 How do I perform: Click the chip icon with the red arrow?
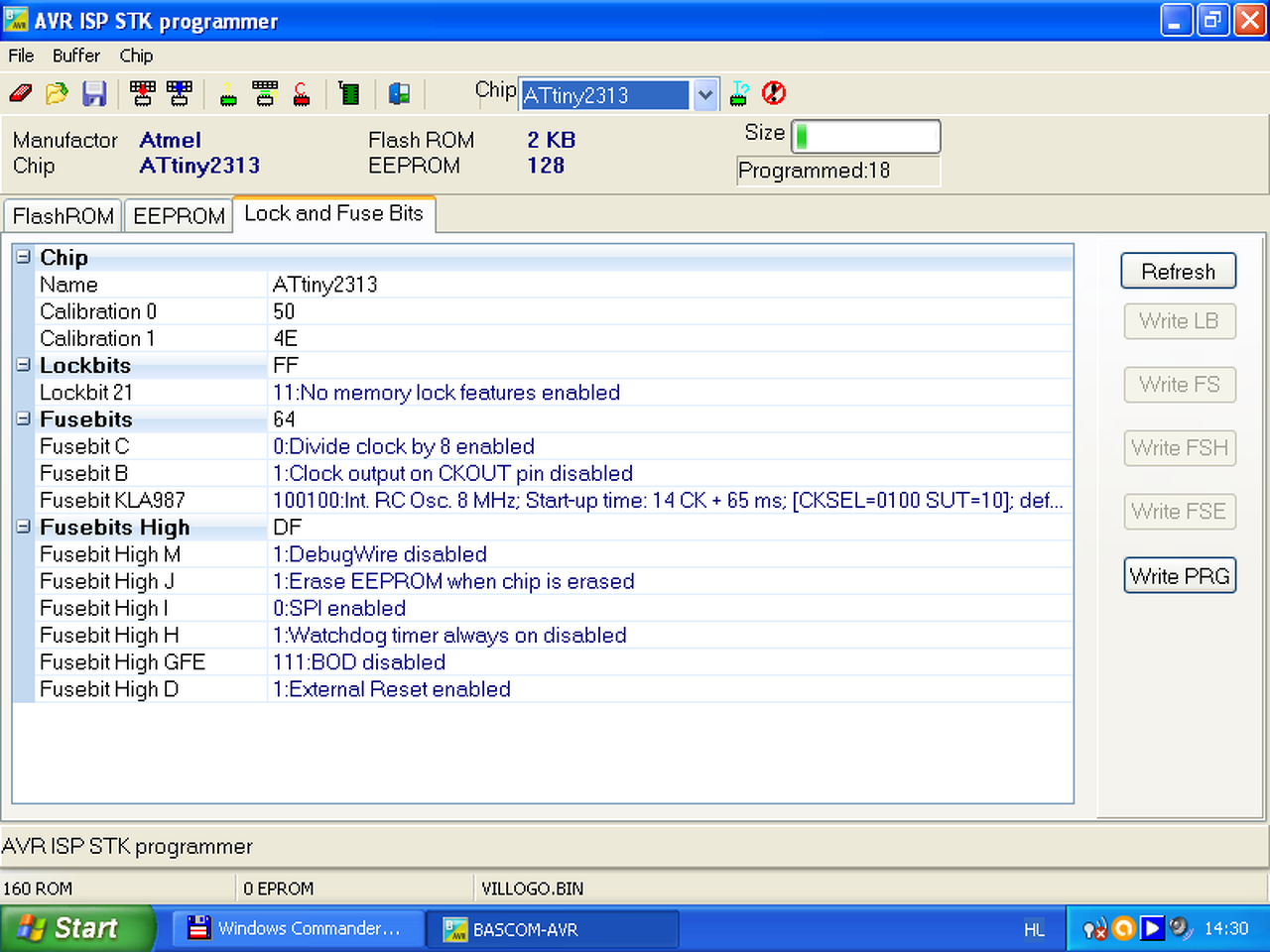click(x=143, y=94)
